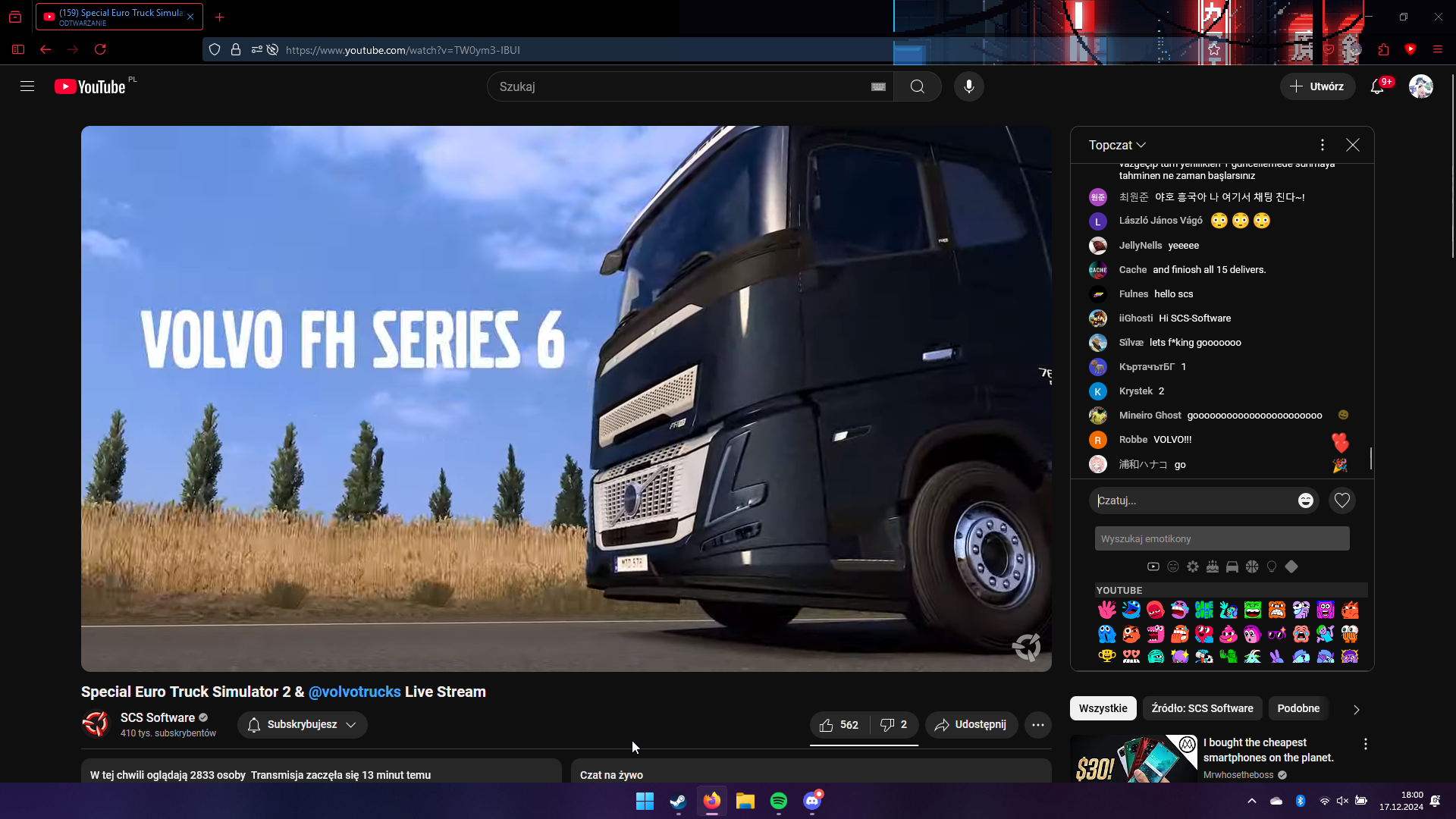The width and height of the screenshot is (1456, 819).
Task: Open Windows Start menu
Action: pos(645,801)
